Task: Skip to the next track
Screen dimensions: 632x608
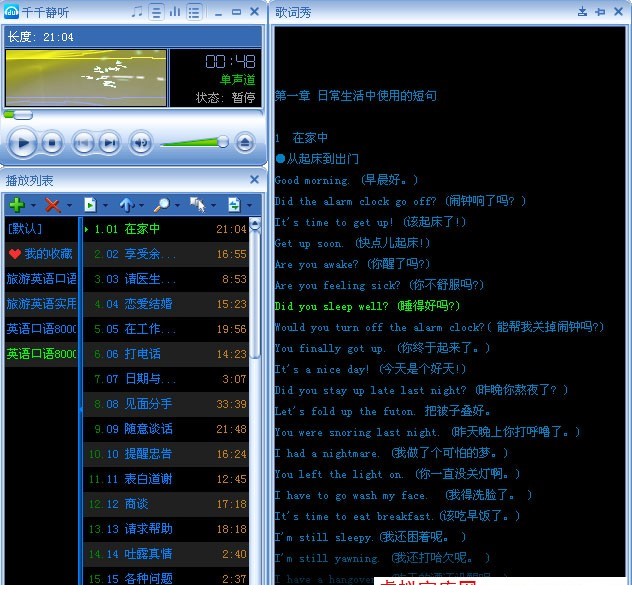Action: [109, 143]
